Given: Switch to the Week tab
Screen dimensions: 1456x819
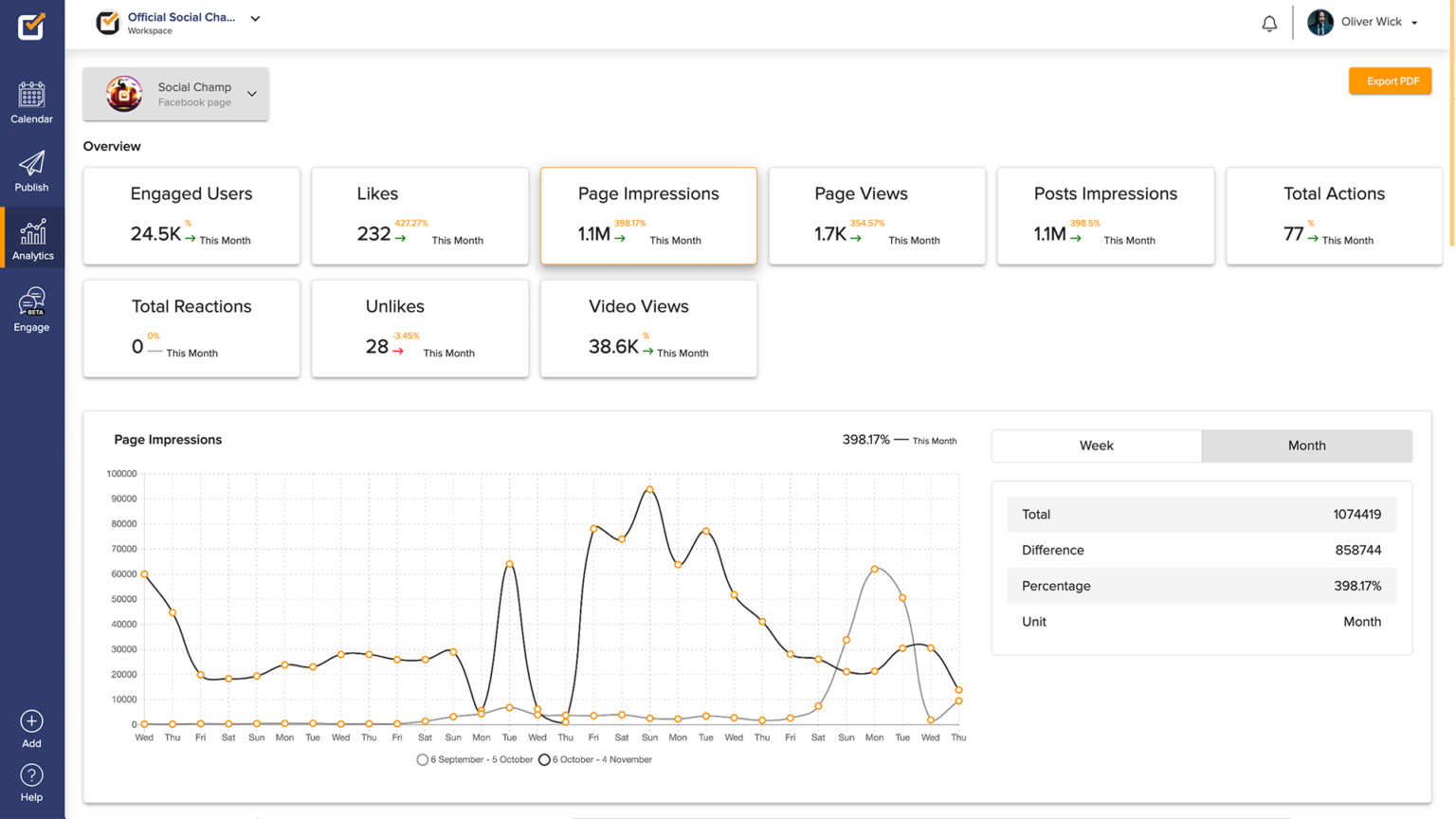Looking at the screenshot, I should point(1096,446).
